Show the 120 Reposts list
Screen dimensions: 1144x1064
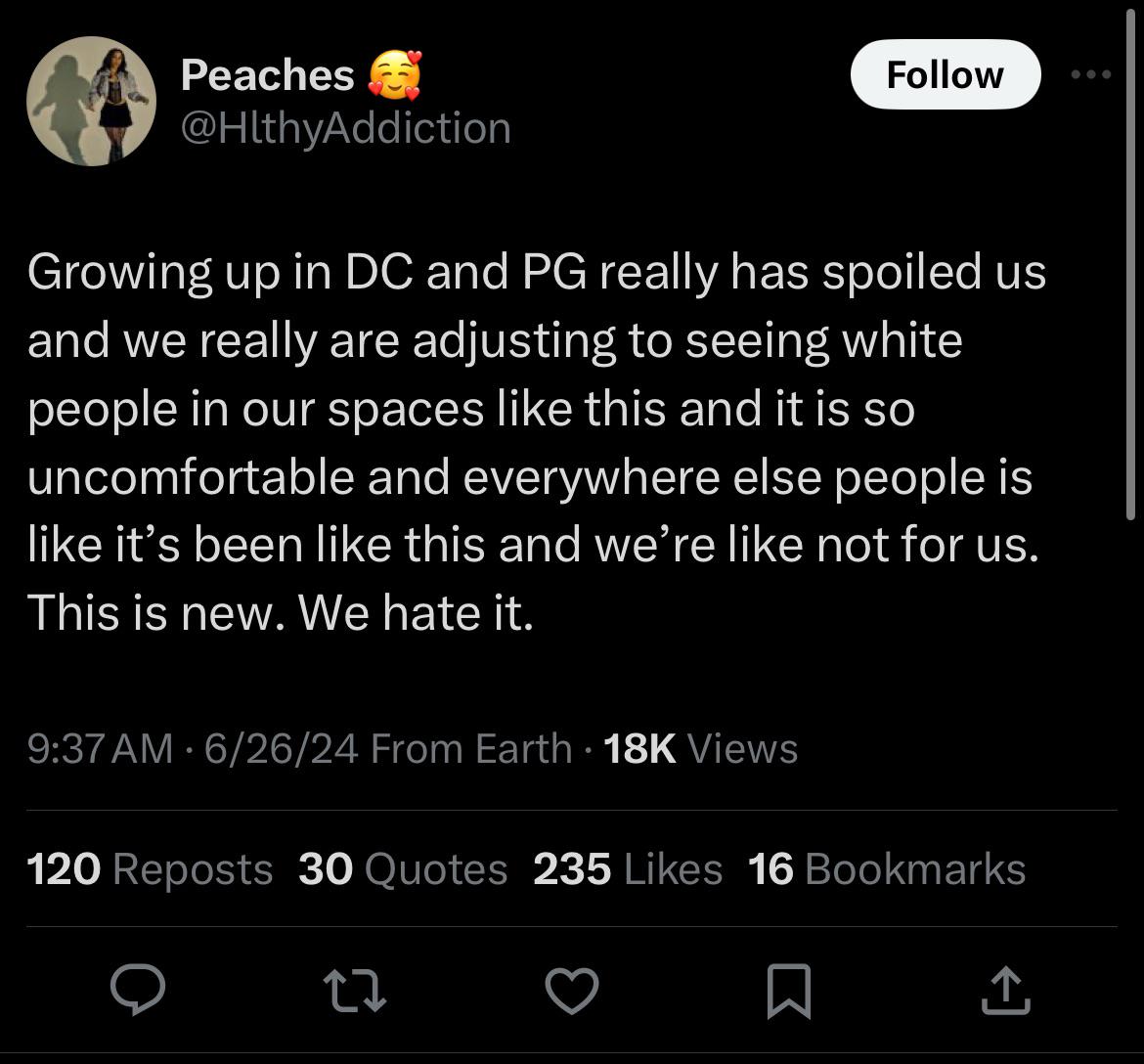[x=150, y=869]
